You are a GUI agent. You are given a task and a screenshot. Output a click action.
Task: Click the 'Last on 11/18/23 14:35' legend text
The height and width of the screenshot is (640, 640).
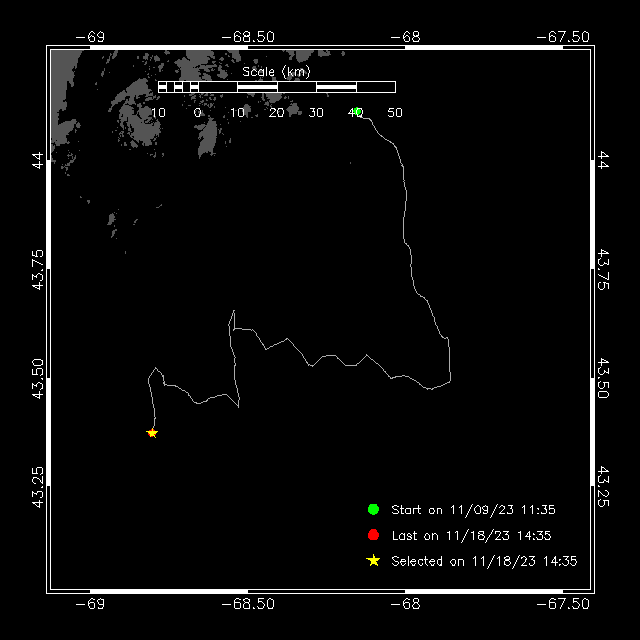[x=471, y=536]
